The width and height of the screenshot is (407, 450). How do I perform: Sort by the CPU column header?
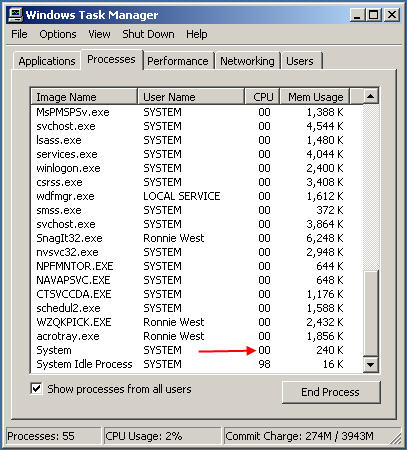tap(262, 97)
